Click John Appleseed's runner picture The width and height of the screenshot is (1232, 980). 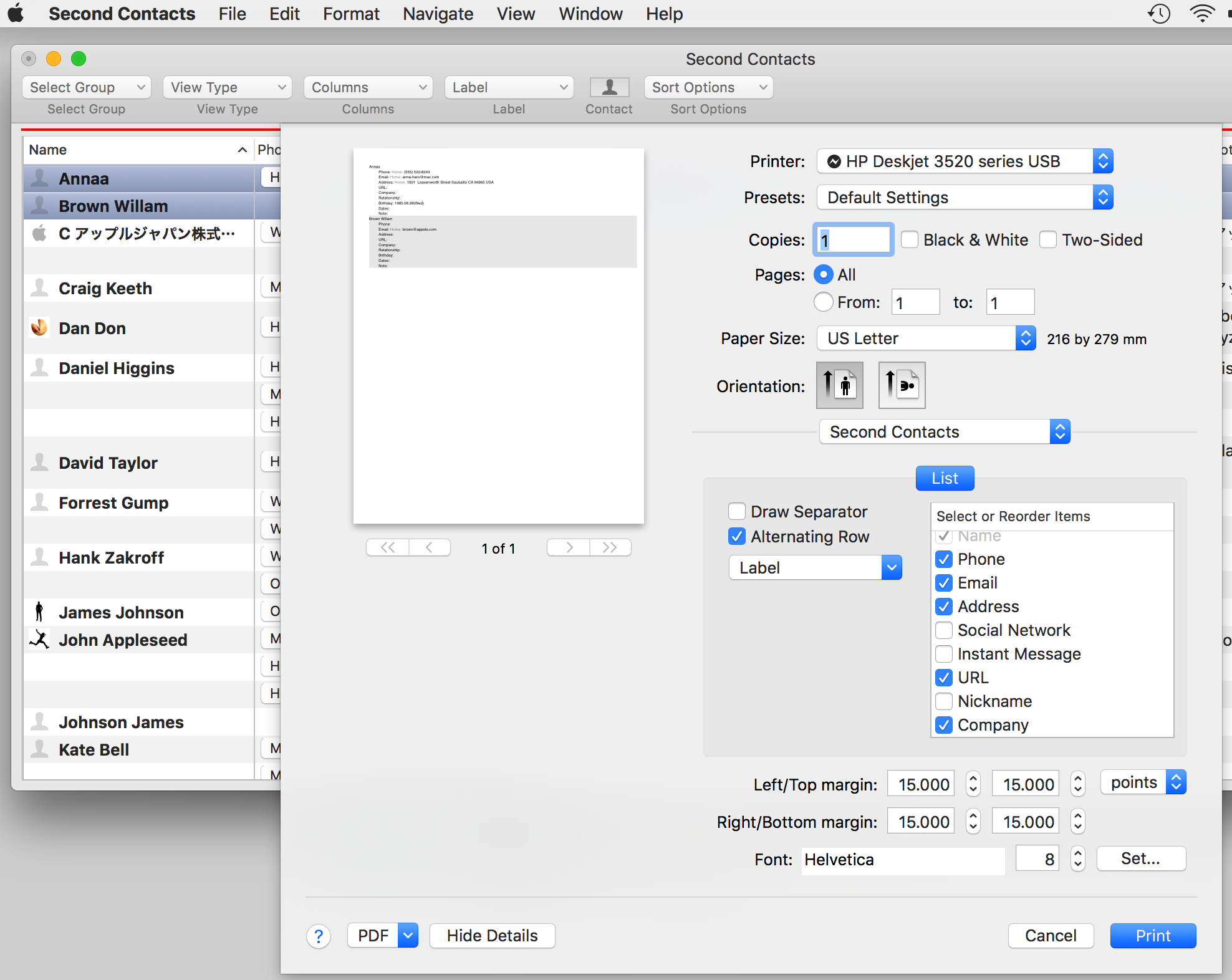click(x=40, y=640)
